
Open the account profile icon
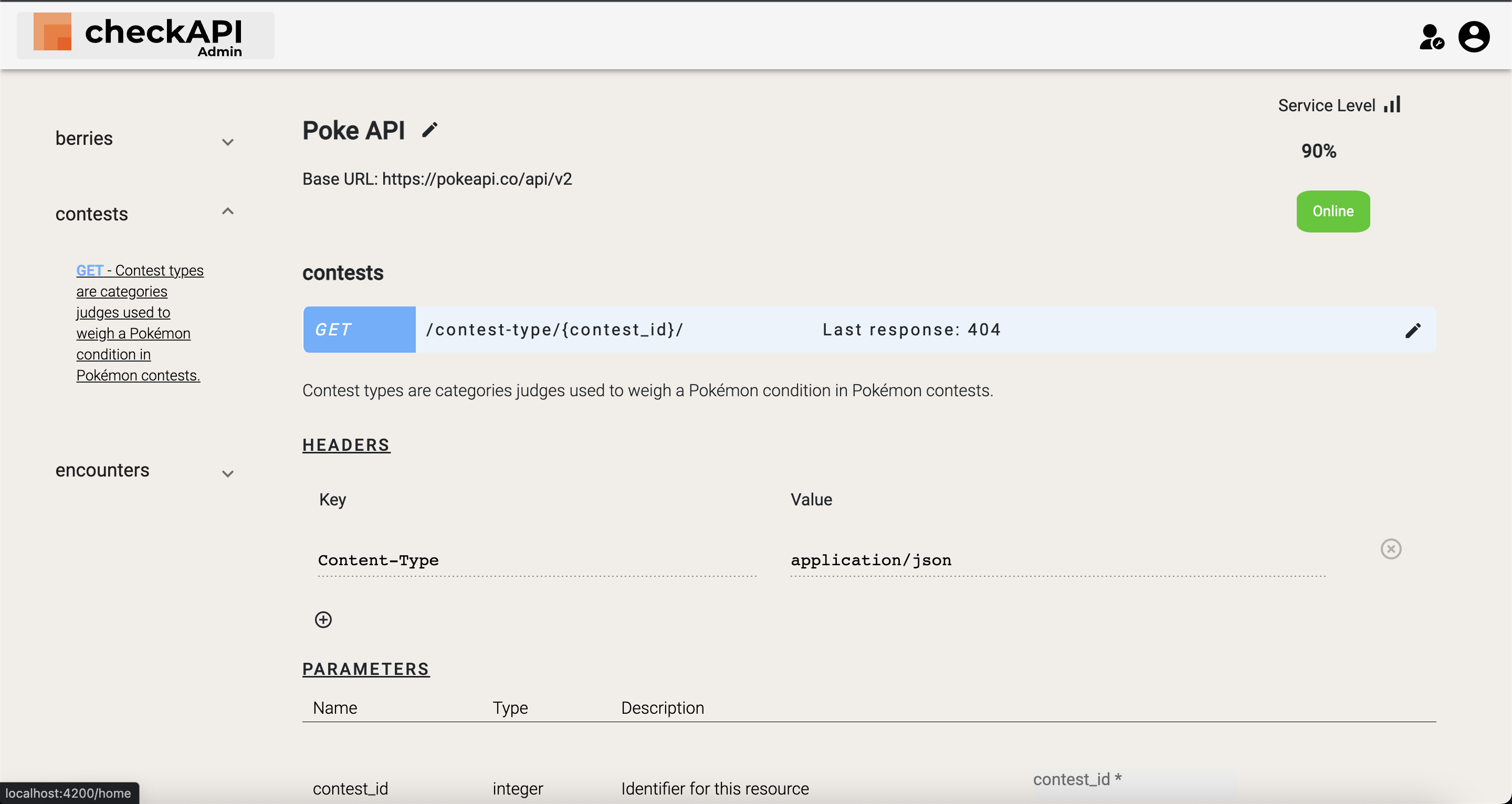[1474, 37]
